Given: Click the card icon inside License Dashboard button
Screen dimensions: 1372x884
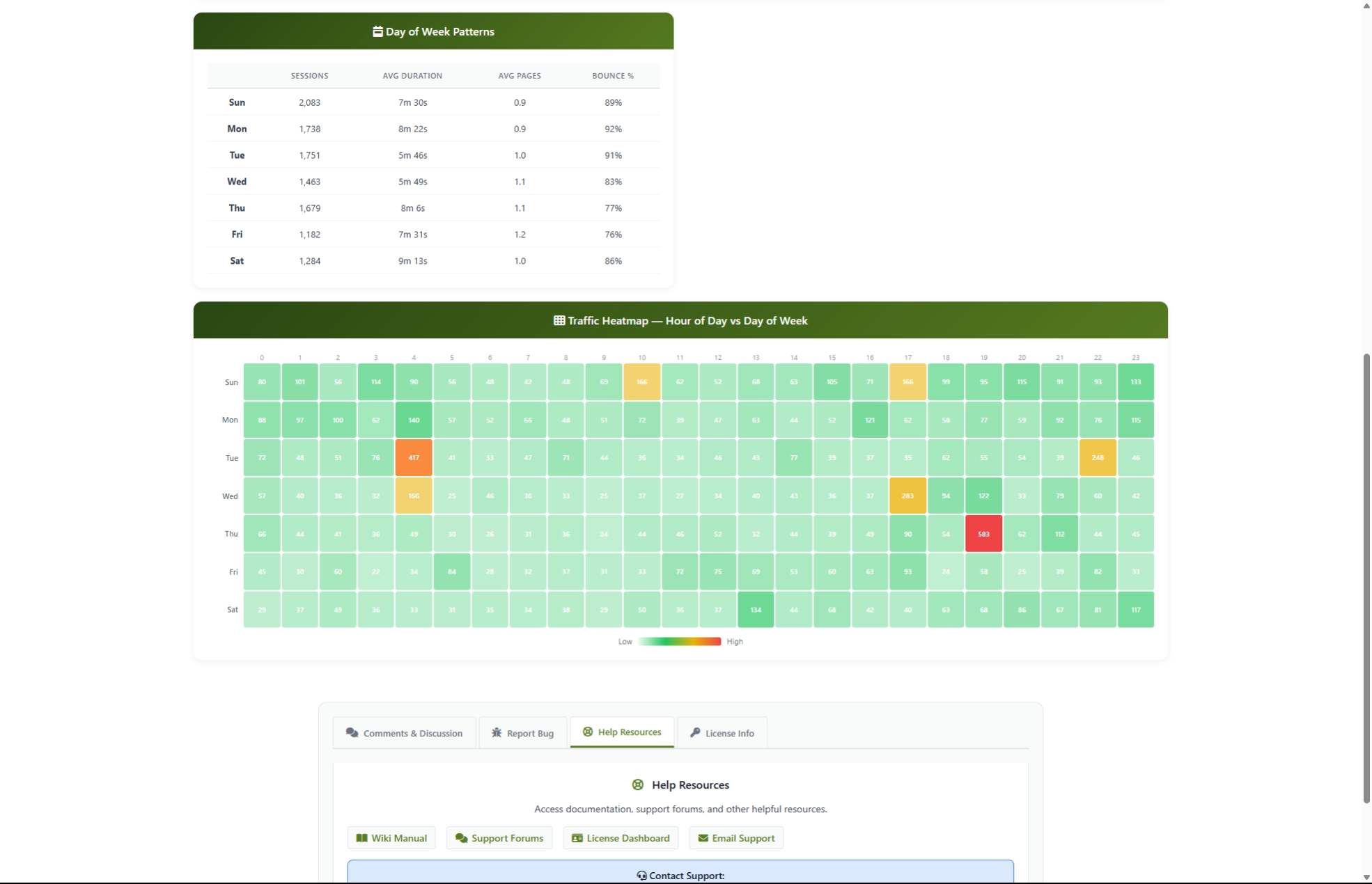Looking at the screenshot, I should [x=576, y=838].
